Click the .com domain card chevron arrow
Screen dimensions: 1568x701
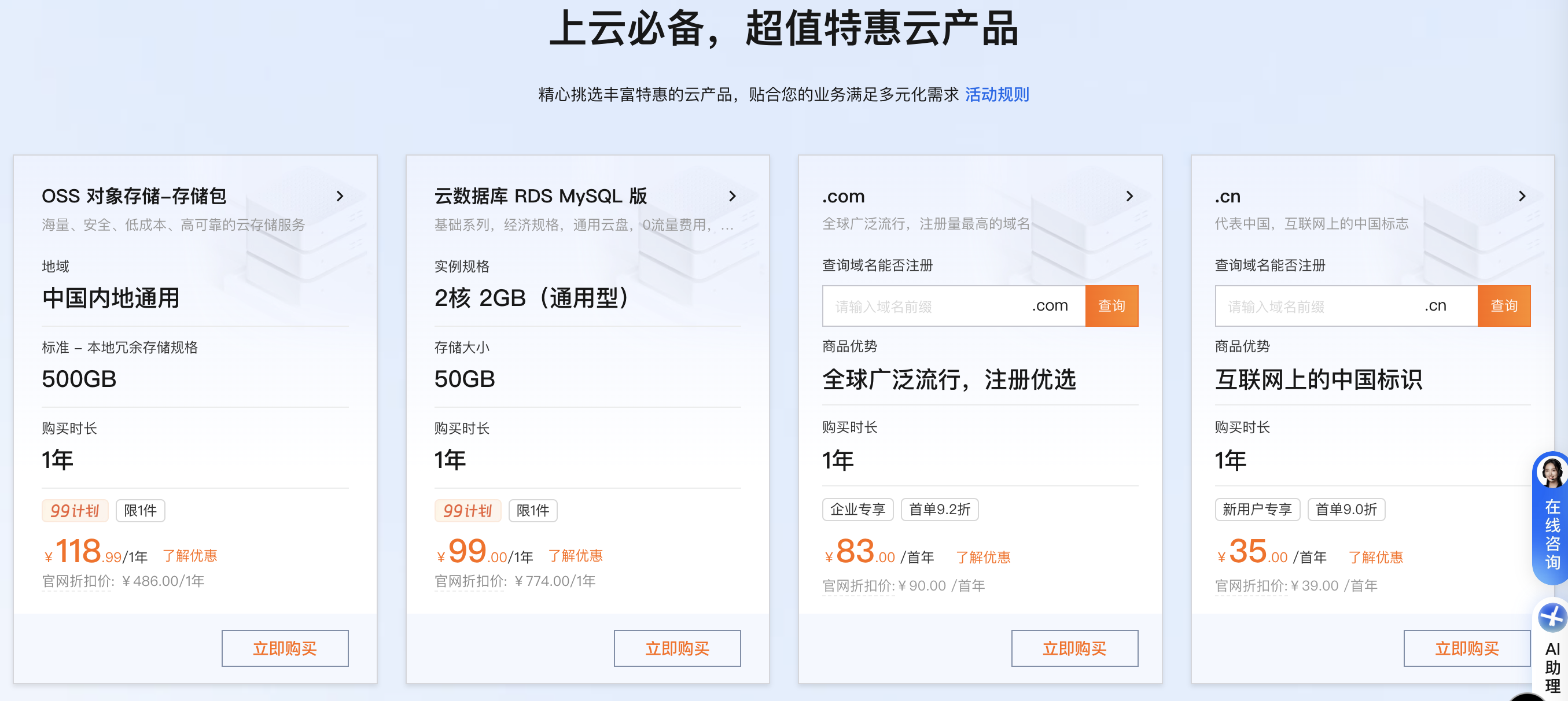click(1129, 196)
